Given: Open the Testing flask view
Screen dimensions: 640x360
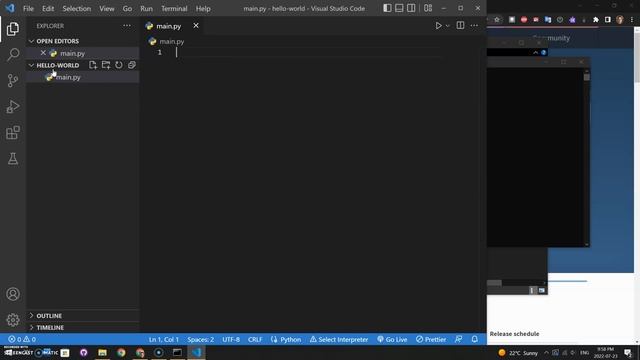Looking at the screenshot, I should pyautogui.click(x=13, y=159).
